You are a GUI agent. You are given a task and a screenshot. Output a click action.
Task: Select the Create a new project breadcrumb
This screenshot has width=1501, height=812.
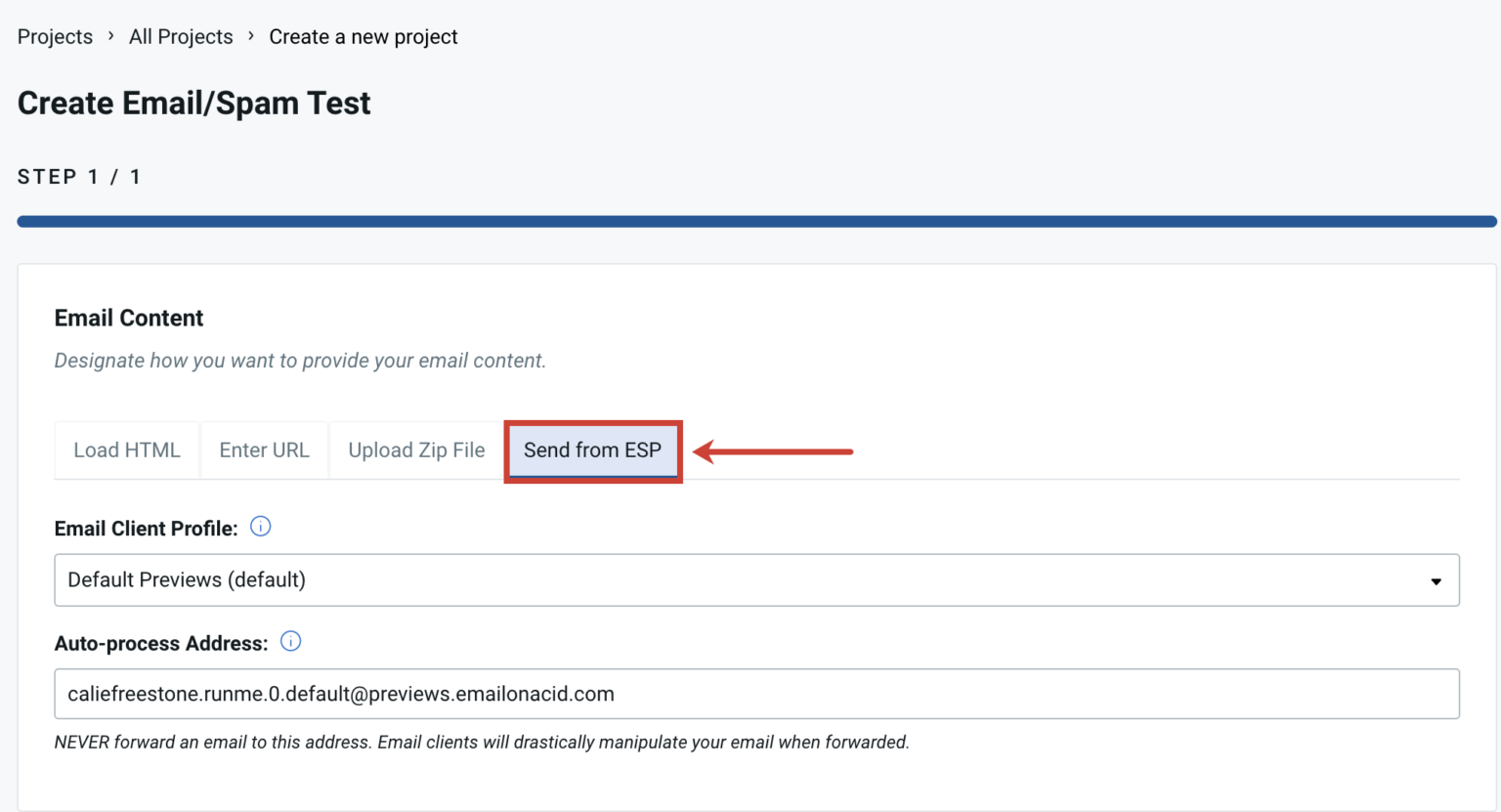[363, 36]
